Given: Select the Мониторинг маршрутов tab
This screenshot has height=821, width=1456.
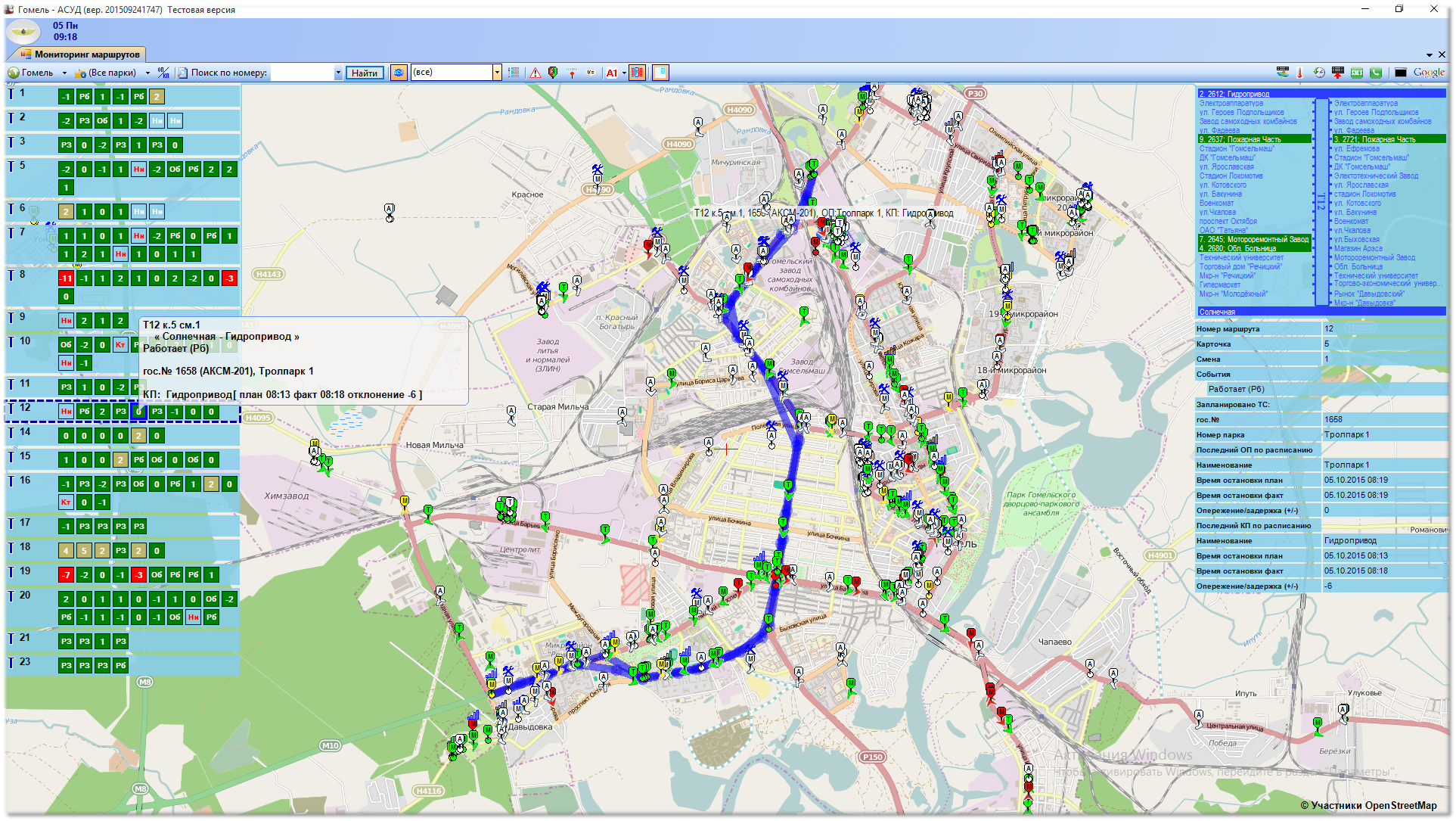Looking at the screenshot, I should point(79,54).
